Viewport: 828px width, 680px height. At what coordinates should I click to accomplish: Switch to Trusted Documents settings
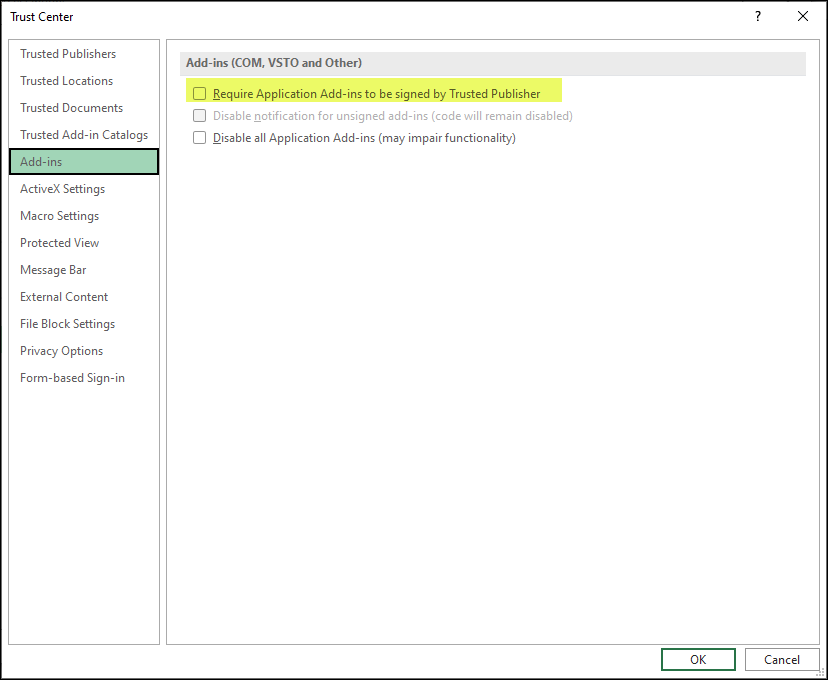click(84, 108)
